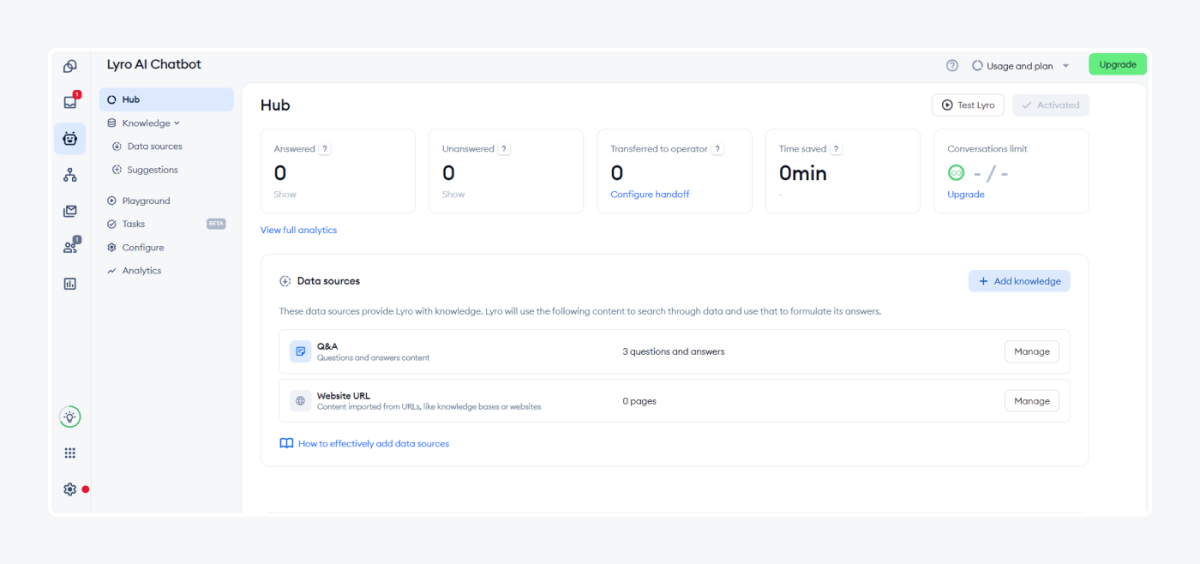Screen dimensions: 1200x564
Task: Collapse the Knowledge menu section
Action: click(145, 123)
